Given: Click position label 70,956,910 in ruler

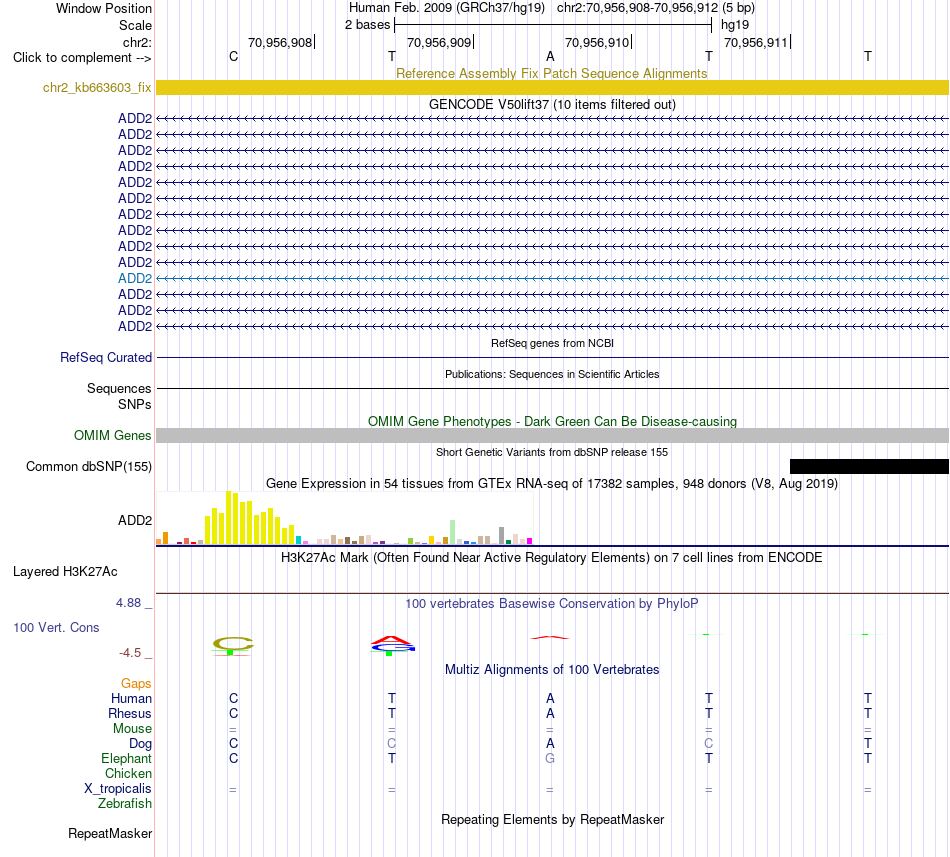Looking at the screenshot, I should click(597, 42).
